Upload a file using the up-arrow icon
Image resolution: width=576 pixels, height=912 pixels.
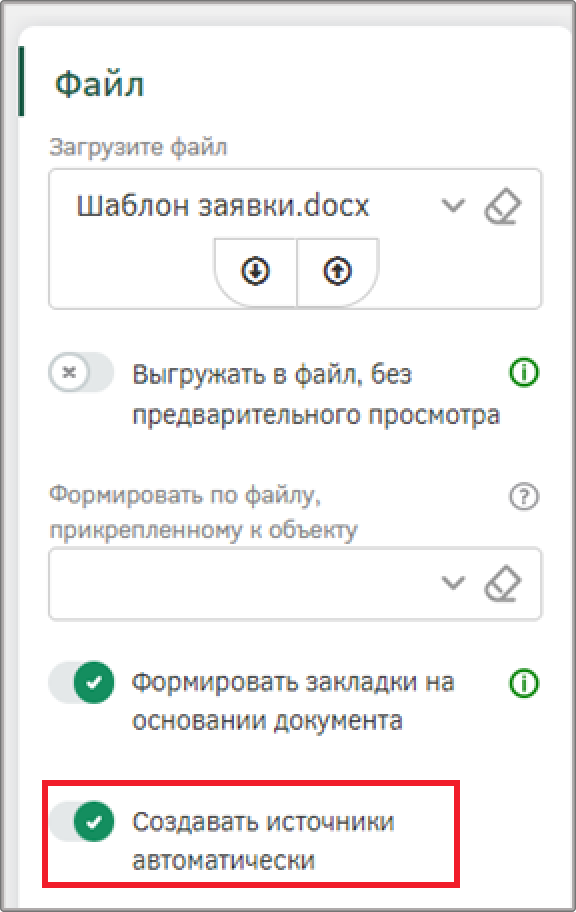(x=337, y=271)
